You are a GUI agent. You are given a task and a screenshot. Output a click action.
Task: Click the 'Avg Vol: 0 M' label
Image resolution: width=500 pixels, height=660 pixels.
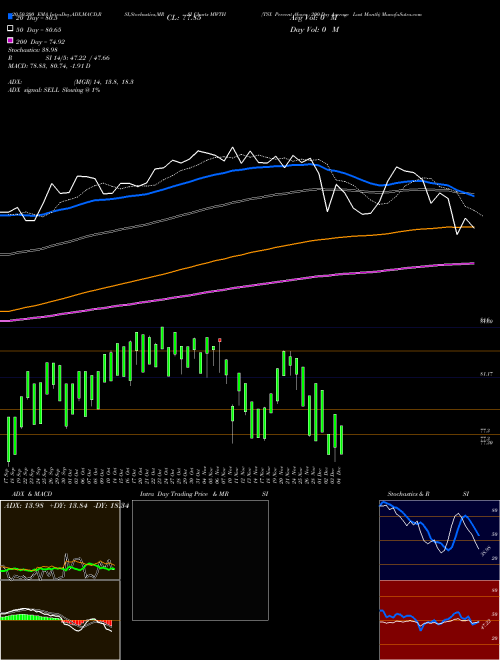(x=313, y=18)
